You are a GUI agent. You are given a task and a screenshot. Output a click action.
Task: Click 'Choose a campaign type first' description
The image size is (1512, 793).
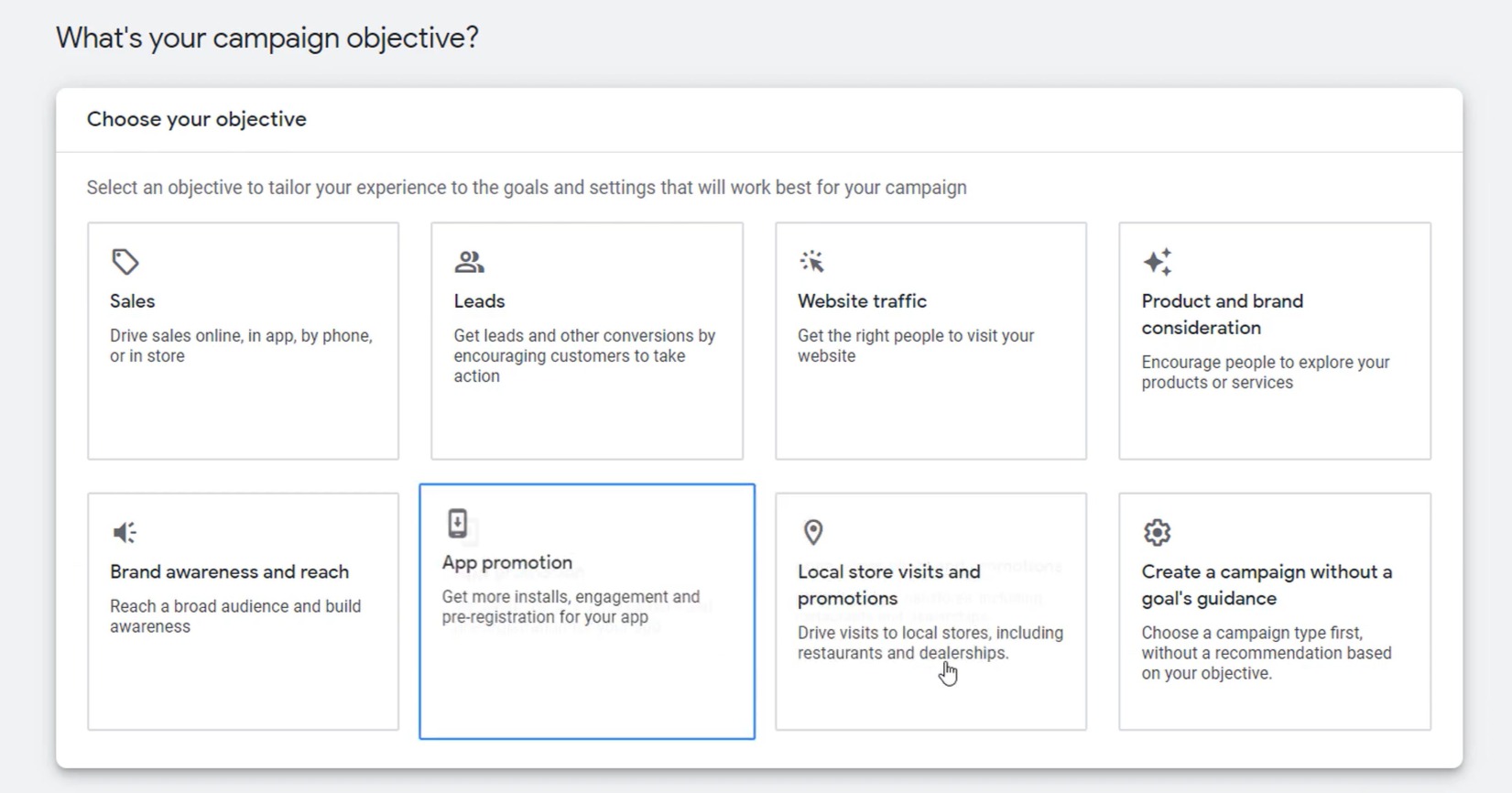1267,653
